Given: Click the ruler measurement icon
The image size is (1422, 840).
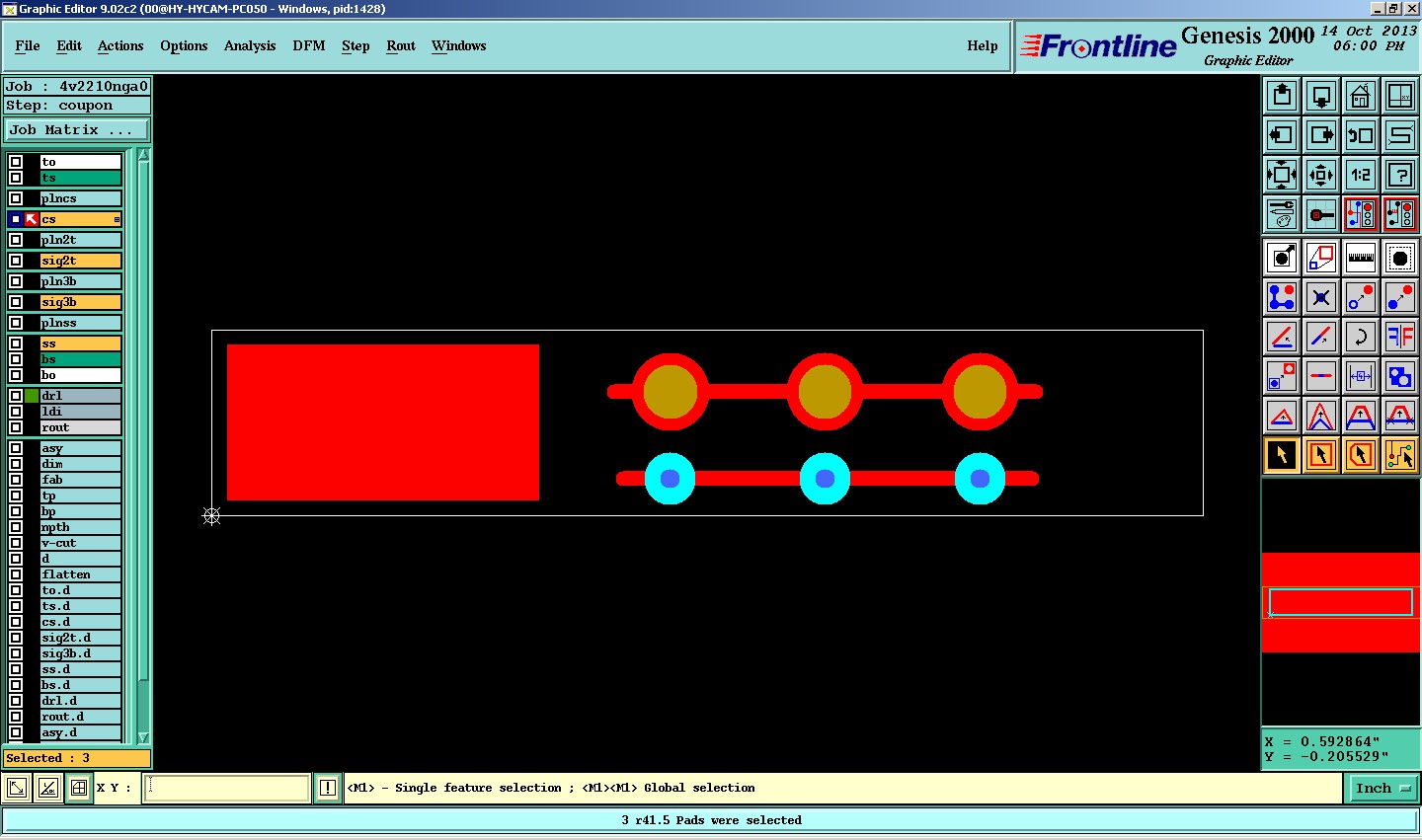Looking at the screenshot, I should (1361, 259).
